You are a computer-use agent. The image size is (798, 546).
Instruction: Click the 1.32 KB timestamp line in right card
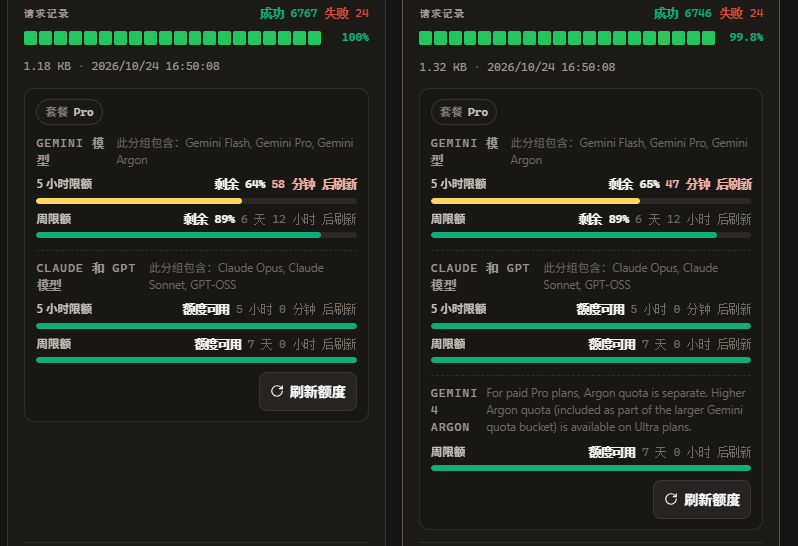coord(517,67)
